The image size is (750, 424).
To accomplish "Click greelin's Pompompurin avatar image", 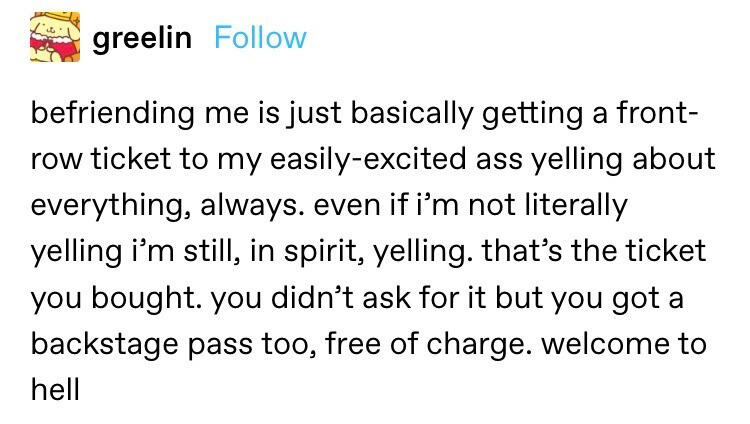I will click(51, 37).
